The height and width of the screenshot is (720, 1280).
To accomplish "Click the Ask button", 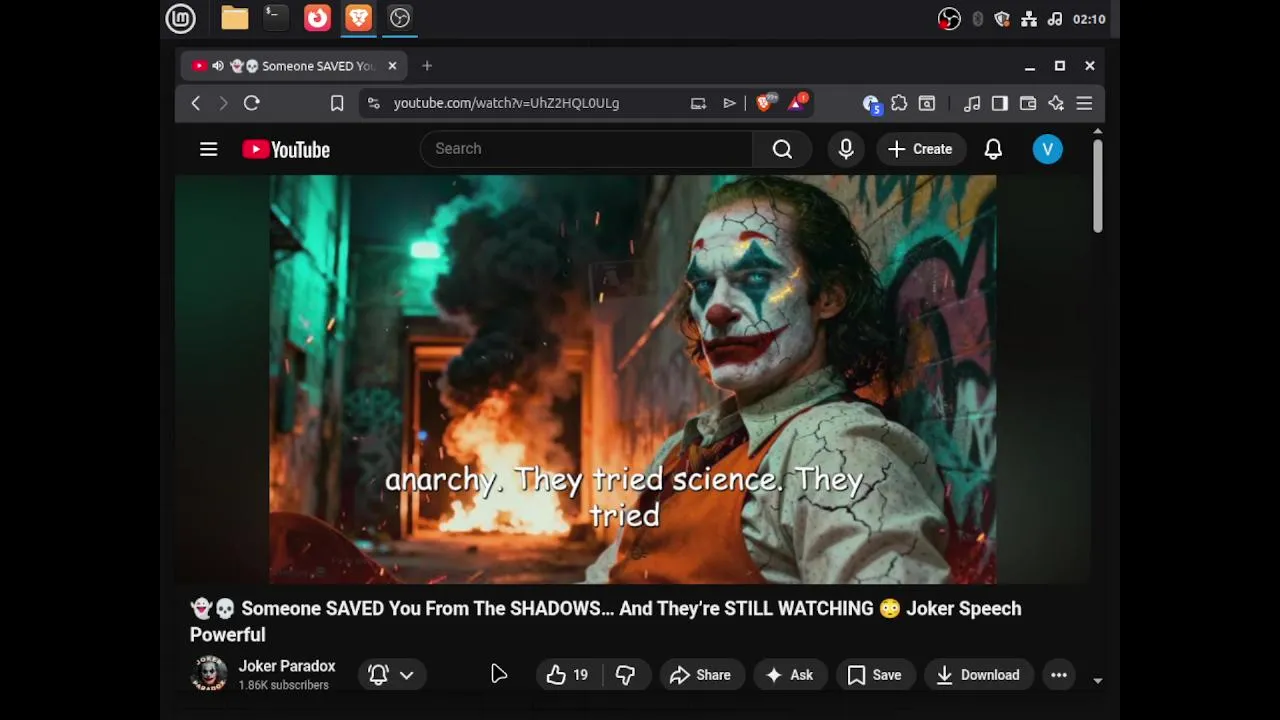I will pos(789,675).
